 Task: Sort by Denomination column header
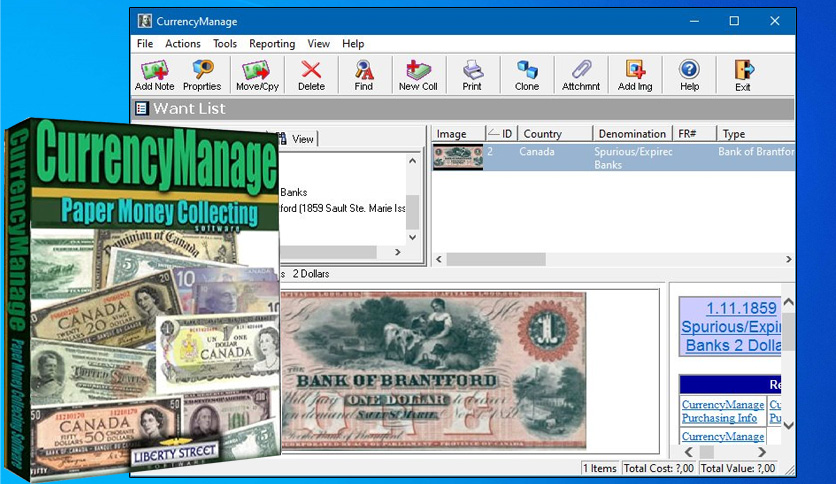pyautogui.click(x=632, y=133)
